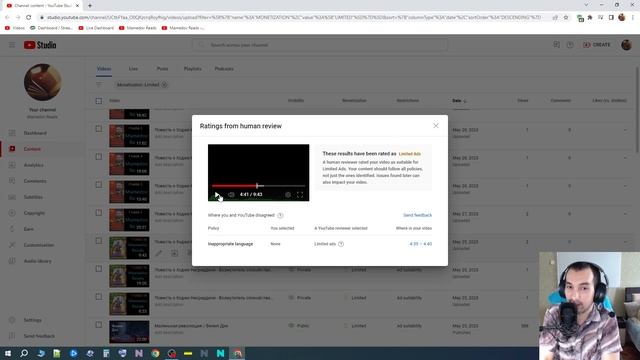Switch to the Playlists tab
The width and height of the screenshot is (640, 360).
click(193, 69)
